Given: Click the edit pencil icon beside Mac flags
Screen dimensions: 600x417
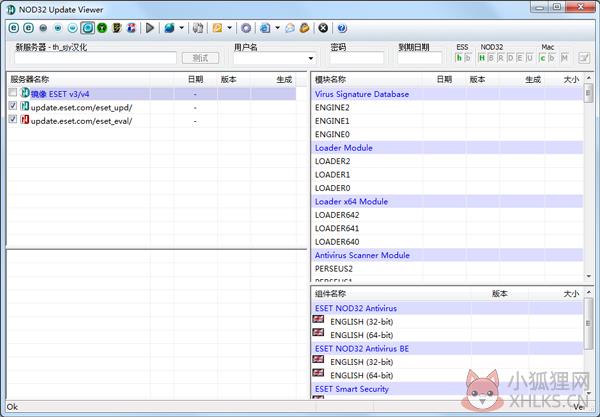Looking at the screenshot, I should [x=584, y=58].
